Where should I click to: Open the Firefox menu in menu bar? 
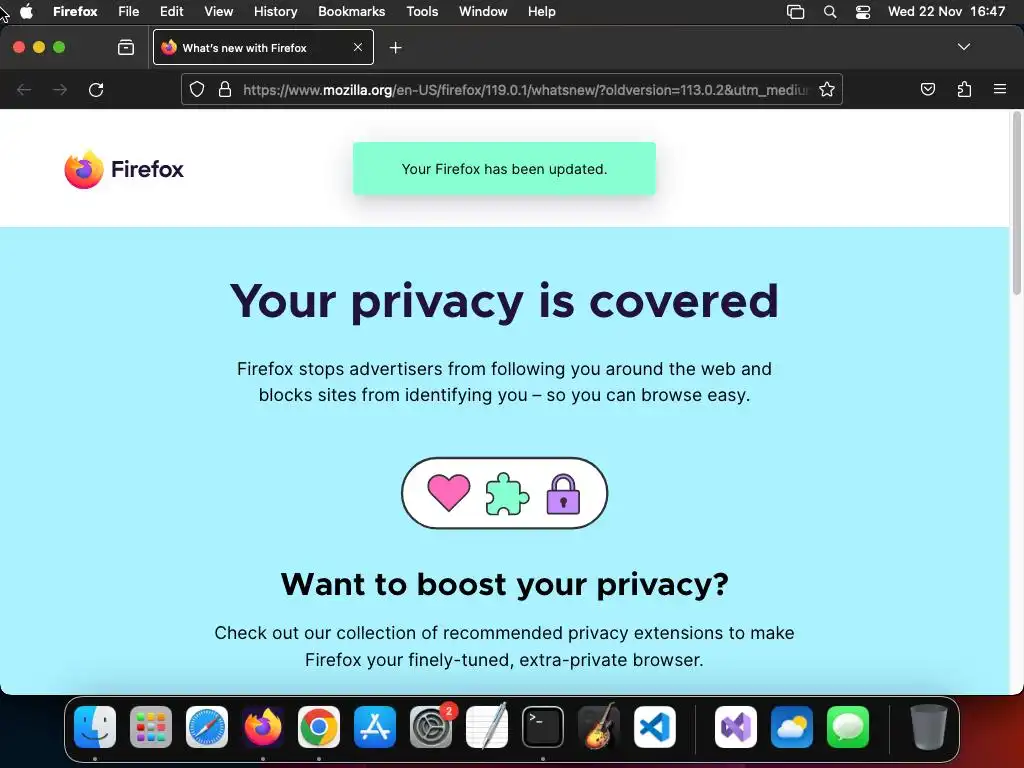(75, 11)
